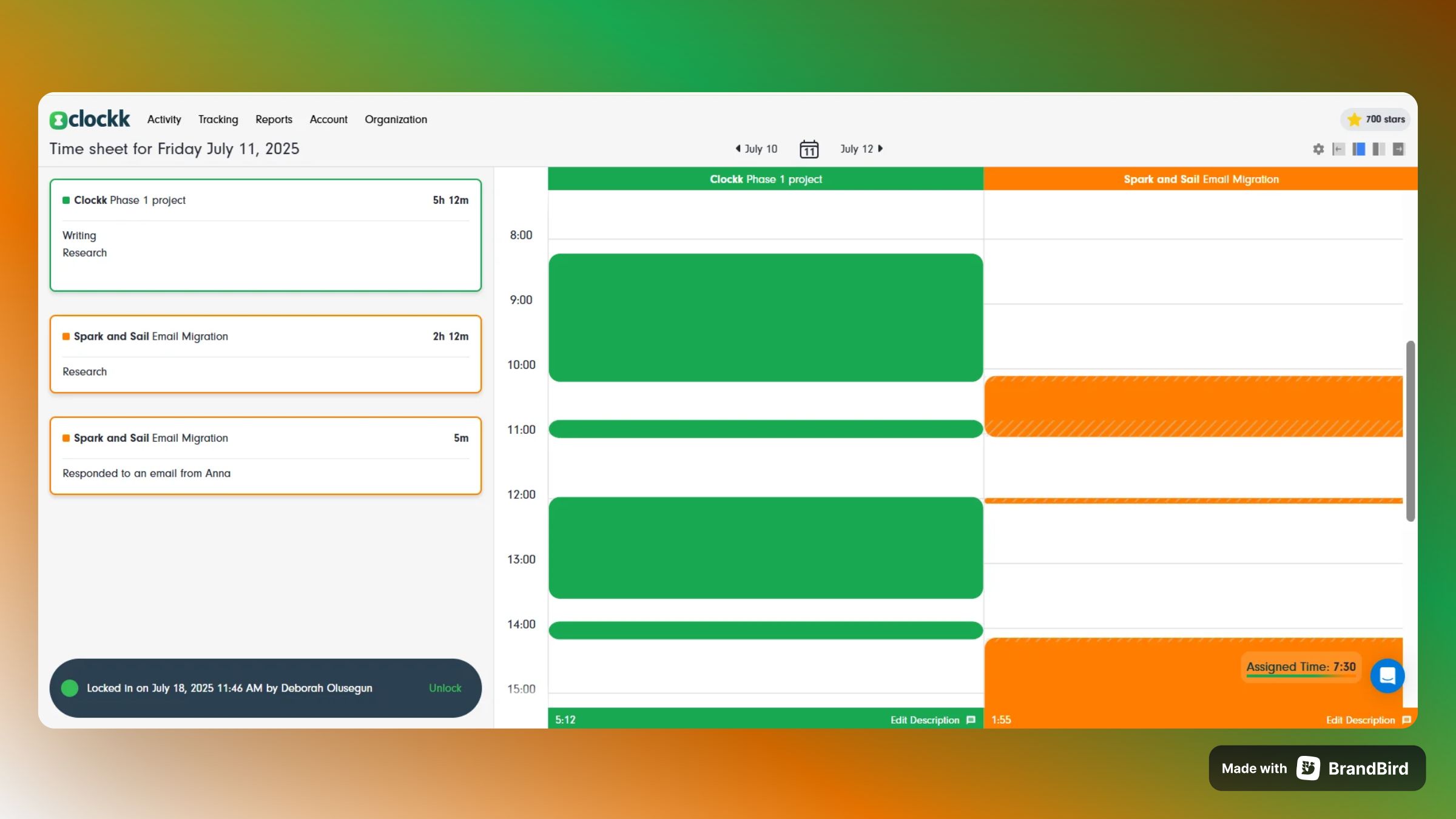Screen dimensions: 1456x819
Task: Click comment icon beside orange Edit Description
Action: tap(1406, 720)
